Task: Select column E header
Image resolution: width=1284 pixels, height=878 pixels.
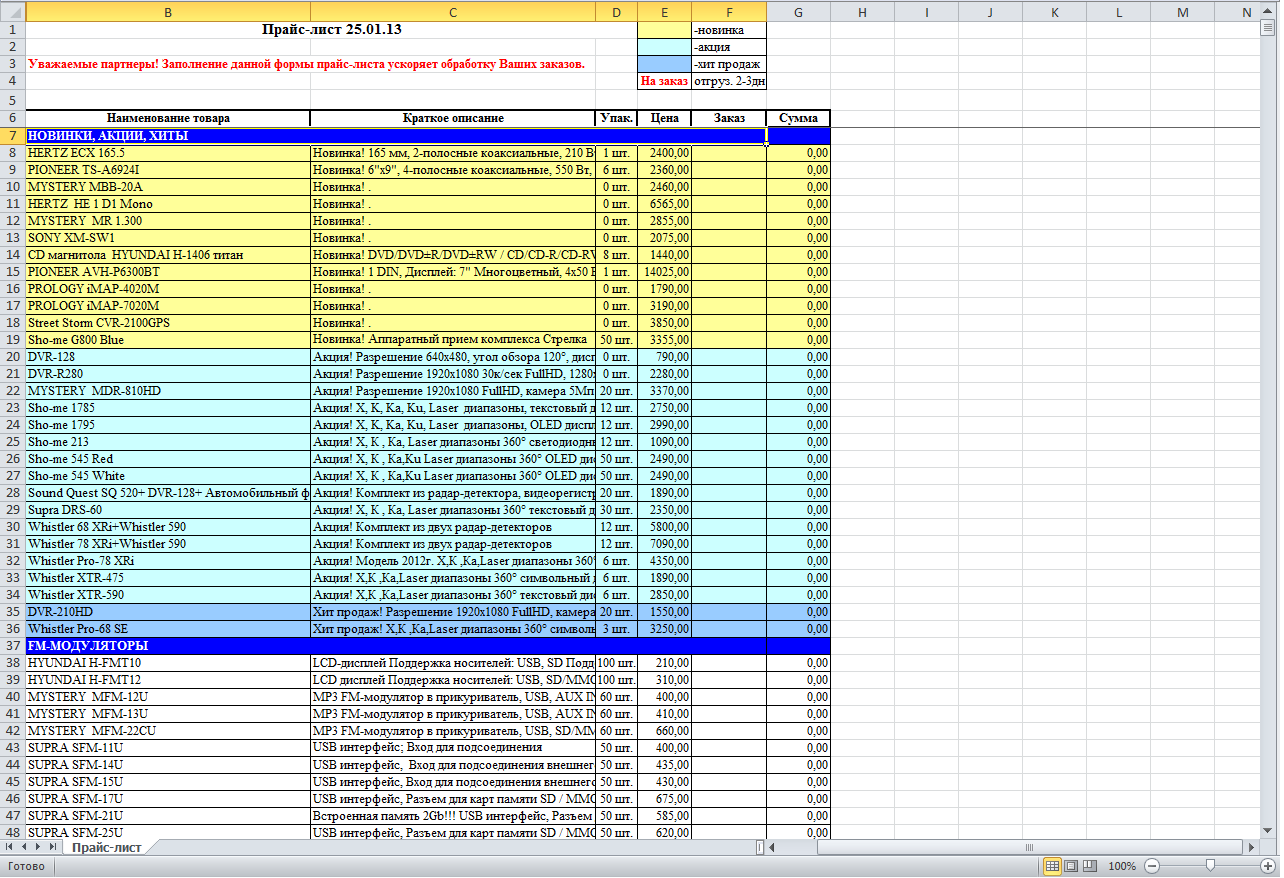Action: click(664, 12)
